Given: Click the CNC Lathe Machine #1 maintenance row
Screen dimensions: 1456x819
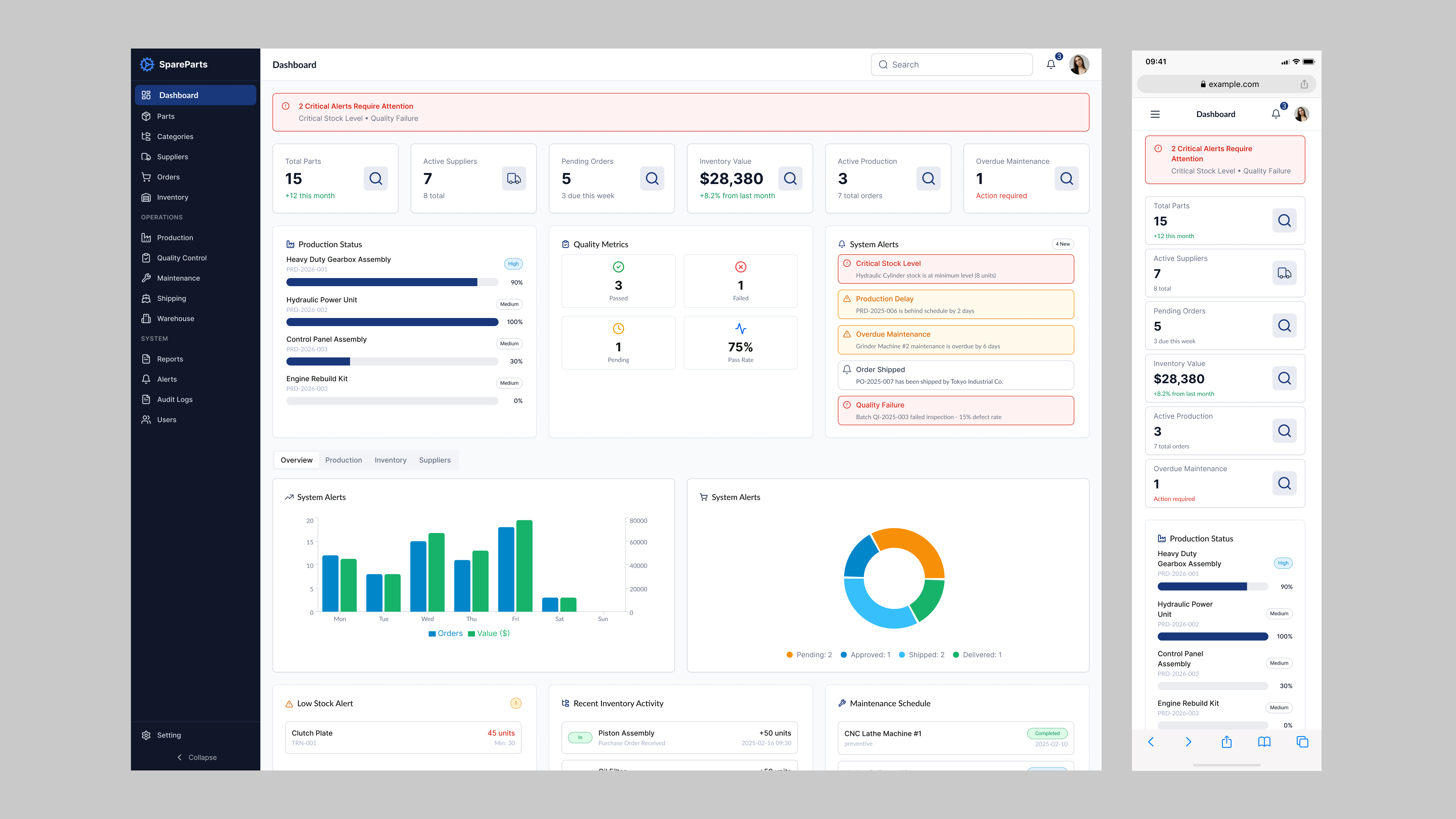Looking at the screenshot, I should pyautogui.click(x=956, y=738).
